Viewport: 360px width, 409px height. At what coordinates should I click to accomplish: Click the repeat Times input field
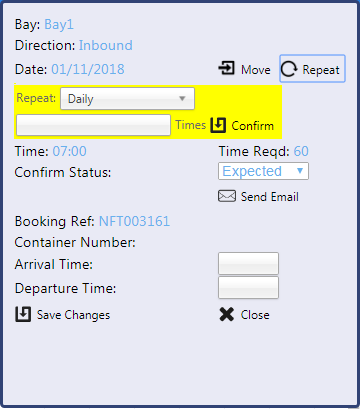click(93, 125)
